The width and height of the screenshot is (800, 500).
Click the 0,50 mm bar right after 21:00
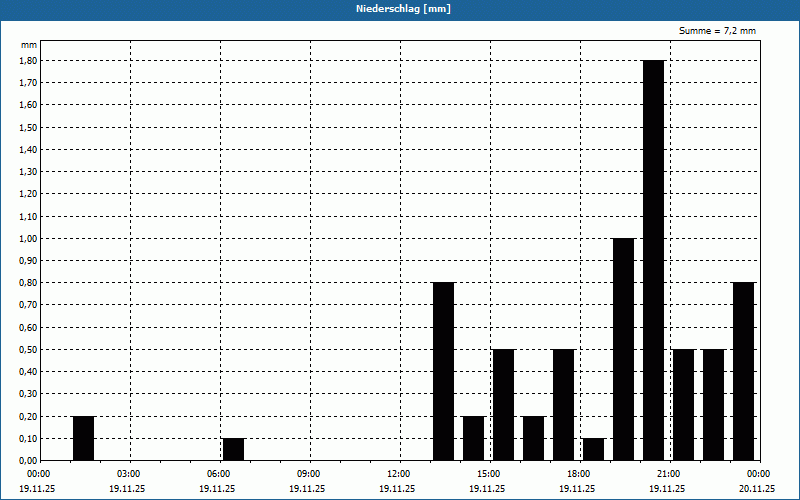coord(683,405)
